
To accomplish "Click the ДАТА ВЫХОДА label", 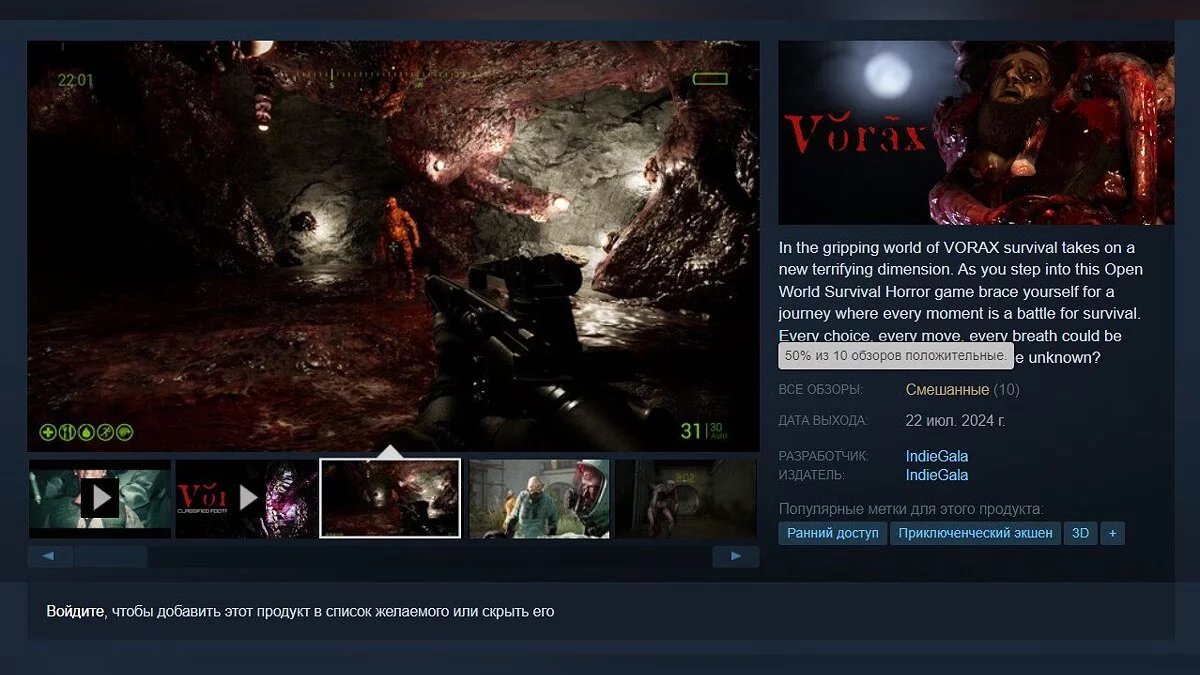I will (x=823, y=420).
